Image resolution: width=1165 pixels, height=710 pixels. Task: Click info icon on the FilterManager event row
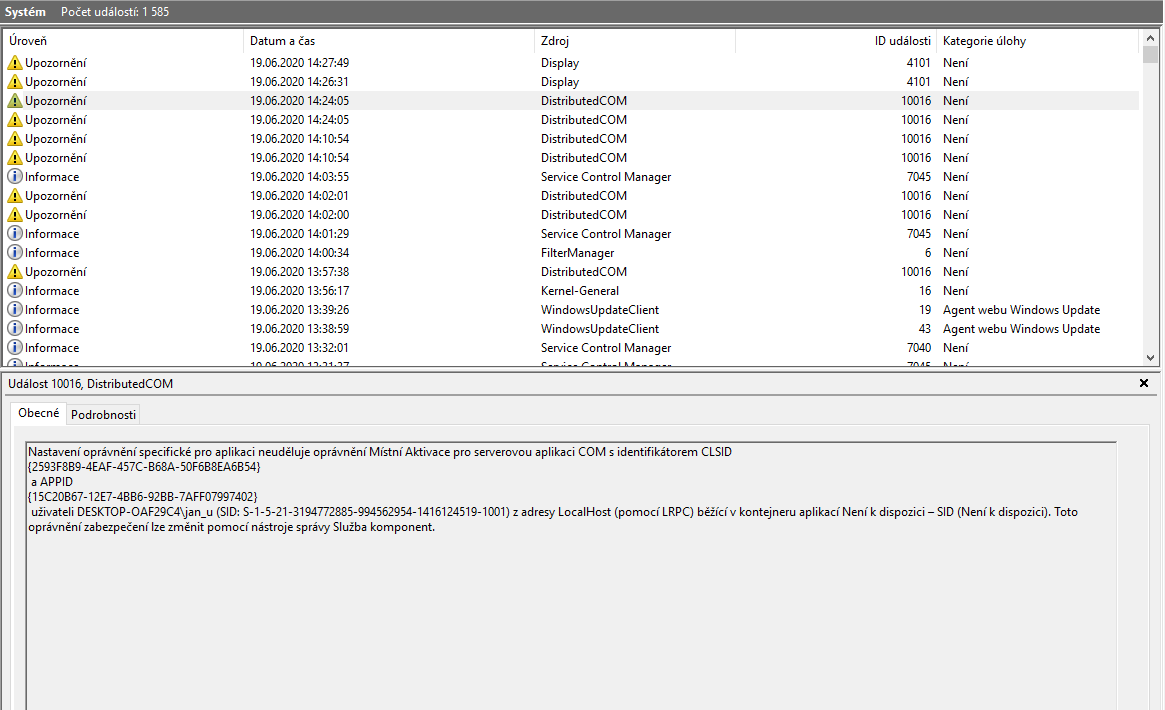(x=14, y=253)
